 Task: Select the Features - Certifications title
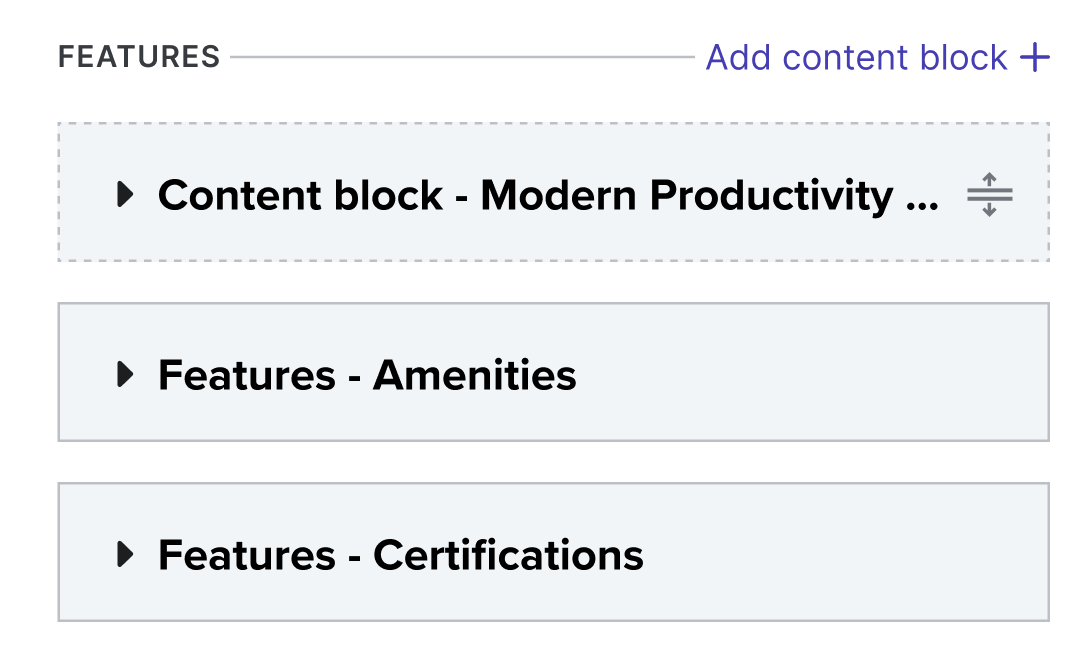400,555
